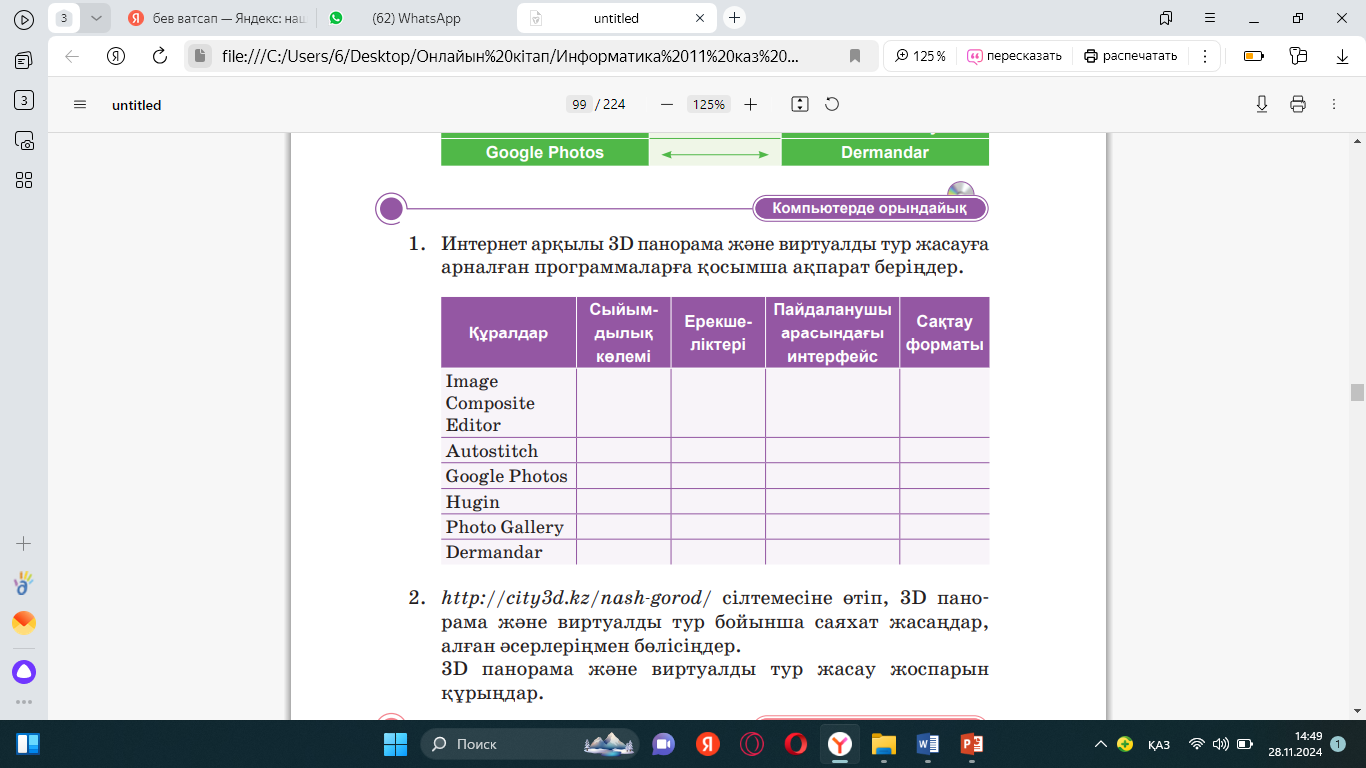
Task: Open Word from the taskbar
Action: (x=928, y=744)
